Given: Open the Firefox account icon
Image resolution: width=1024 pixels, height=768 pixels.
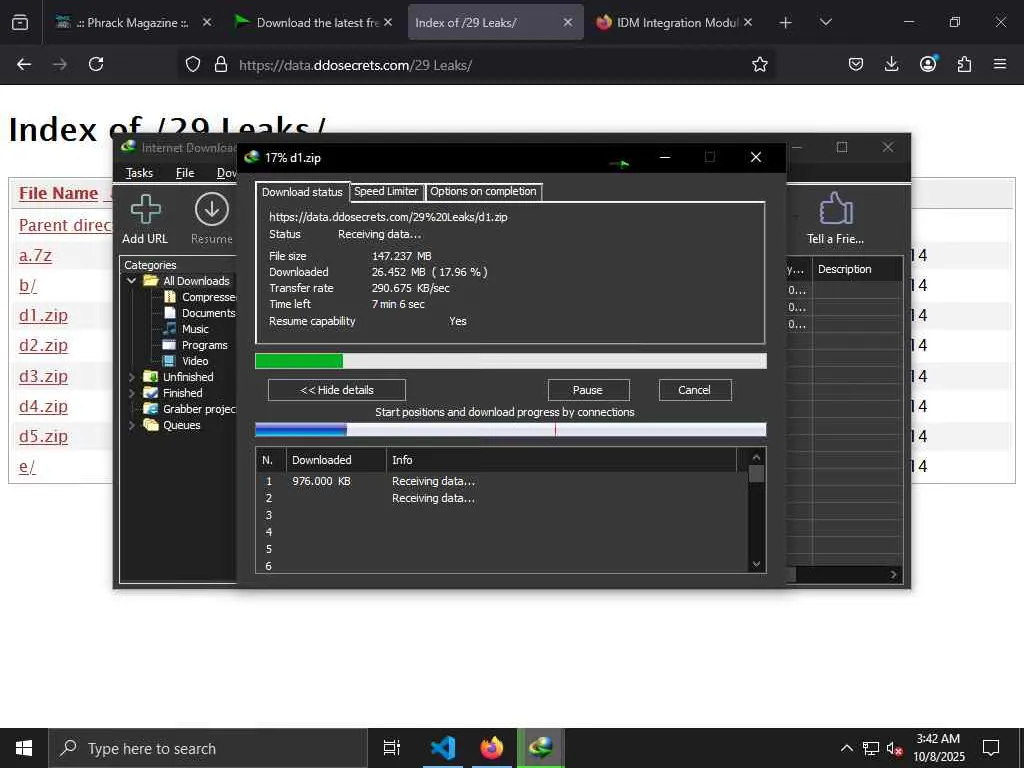Looking at the screenshot, I should coord(928,64).
